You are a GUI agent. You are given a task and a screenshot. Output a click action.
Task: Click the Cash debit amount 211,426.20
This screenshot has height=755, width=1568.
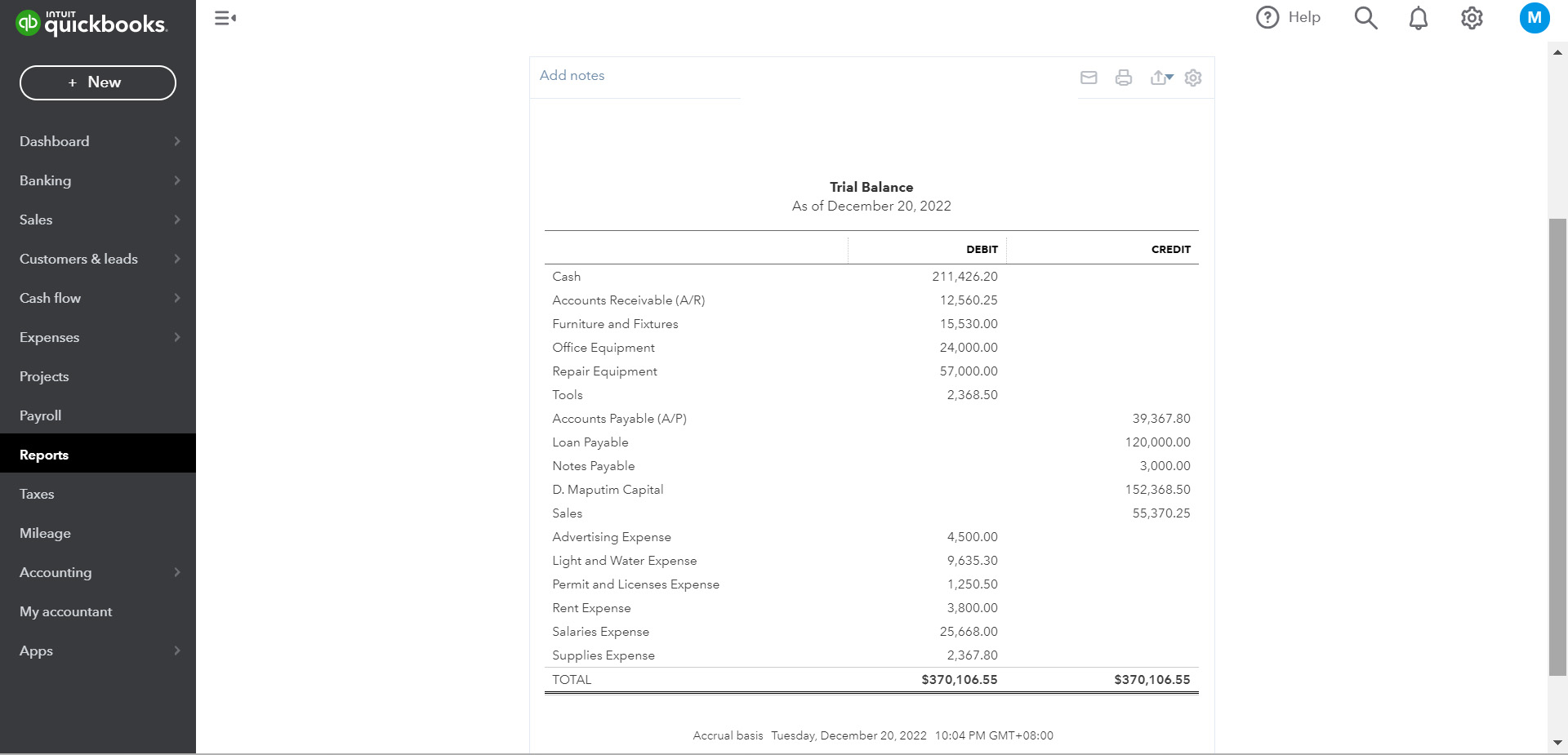click(964, 277)
